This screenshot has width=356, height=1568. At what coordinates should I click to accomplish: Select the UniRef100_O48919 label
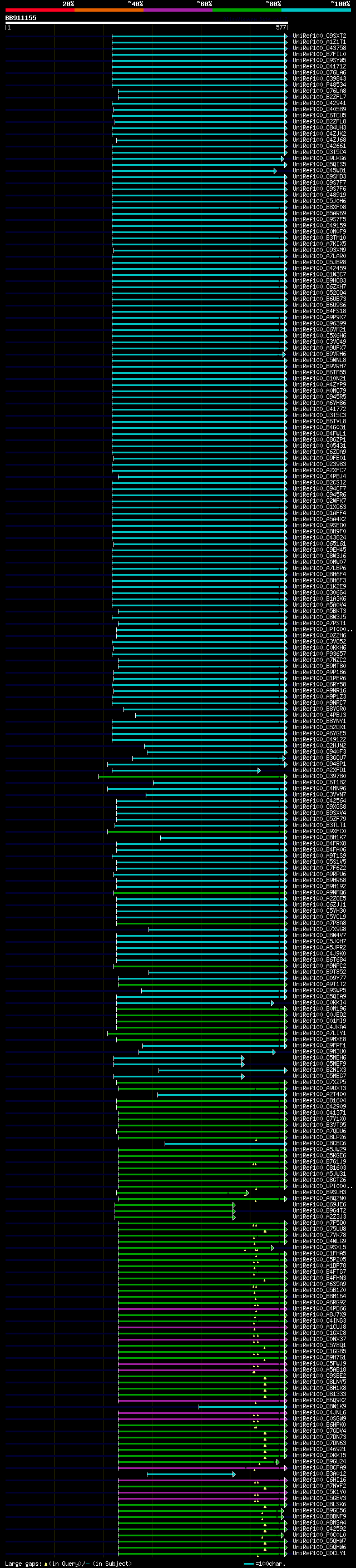coord(319,195)
